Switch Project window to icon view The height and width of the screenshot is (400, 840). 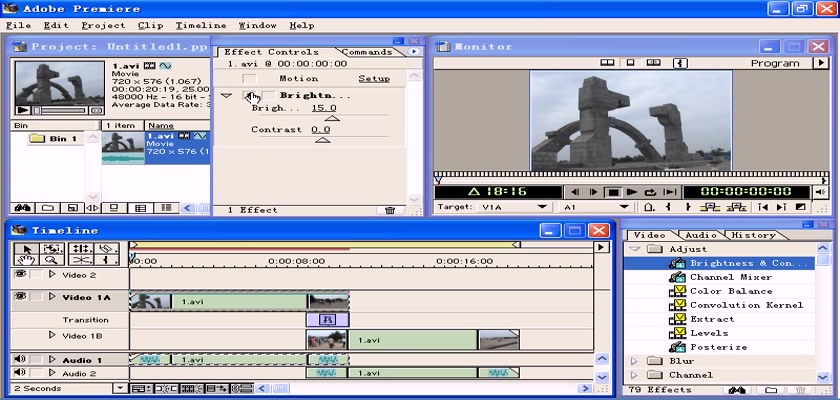(x=114, y=208)
